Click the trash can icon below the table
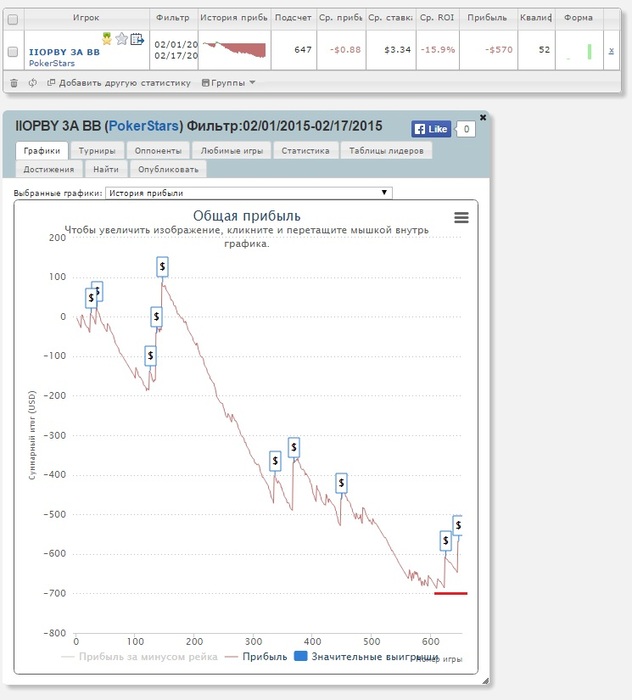This screenshot has height=700, width=632. pos(14,83)
